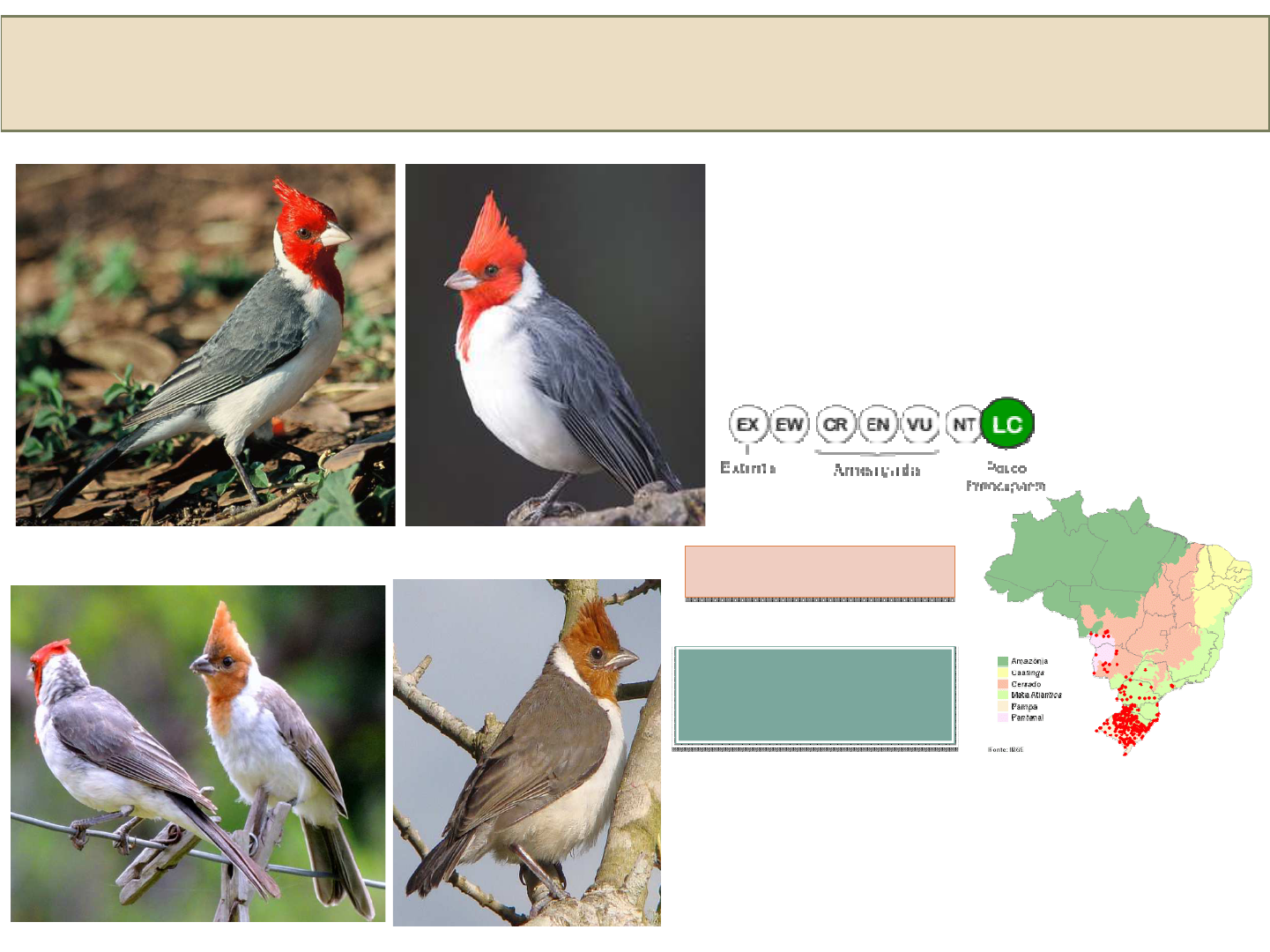Select the Amazônia green legend swatch
The image size is (1270, 952).
(x=1003, y=661)
